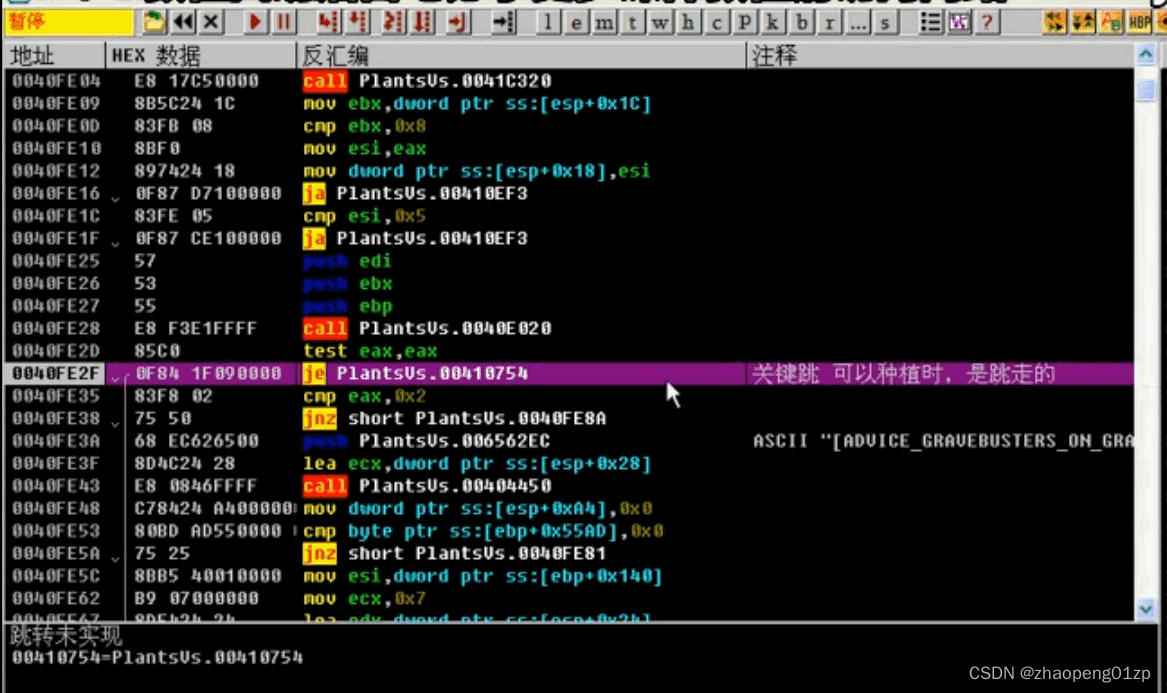Open the Log window with 'l' button

click(x=548, y=22)
